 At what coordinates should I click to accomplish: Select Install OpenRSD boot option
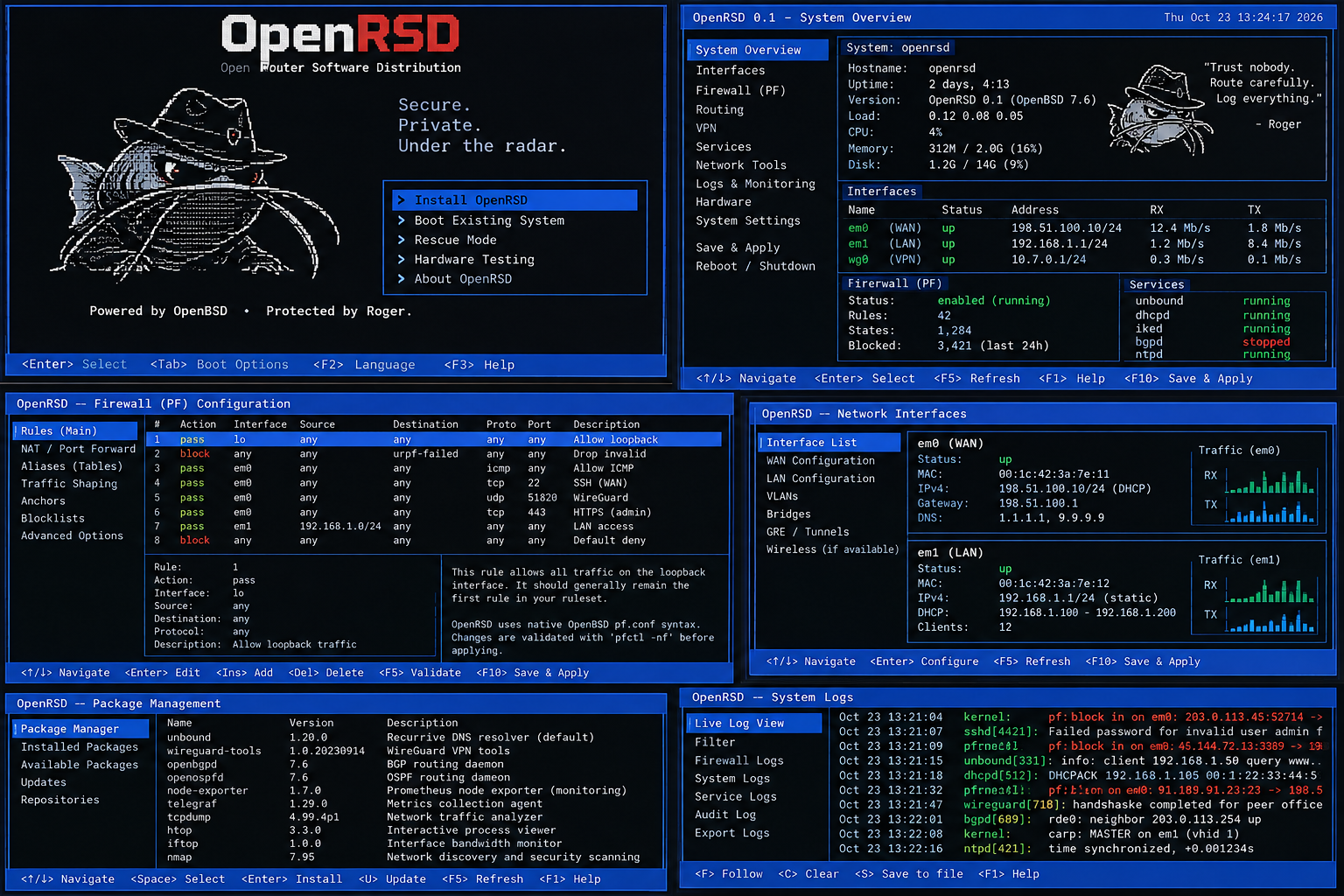click(x=514, y=200)
